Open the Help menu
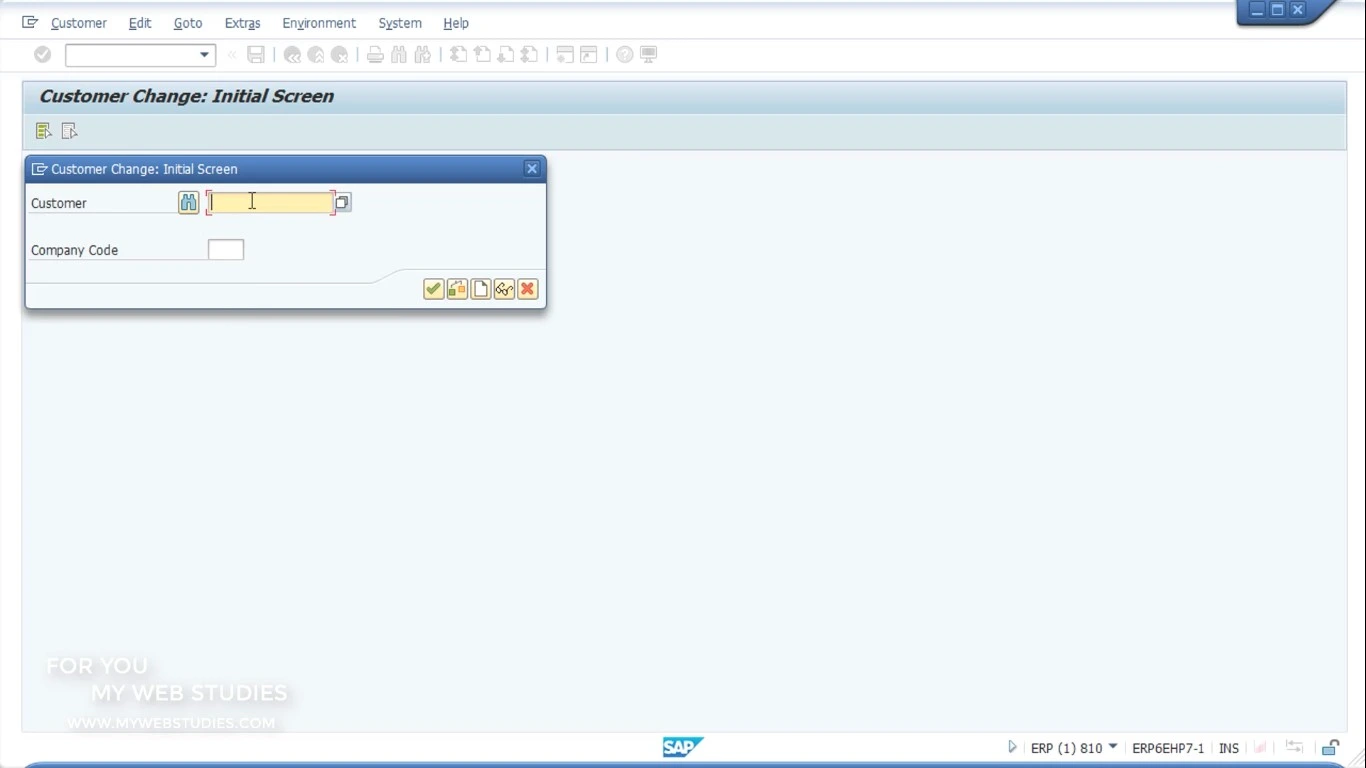This screenshot has width=1366, height=768. tap(456, 23)
